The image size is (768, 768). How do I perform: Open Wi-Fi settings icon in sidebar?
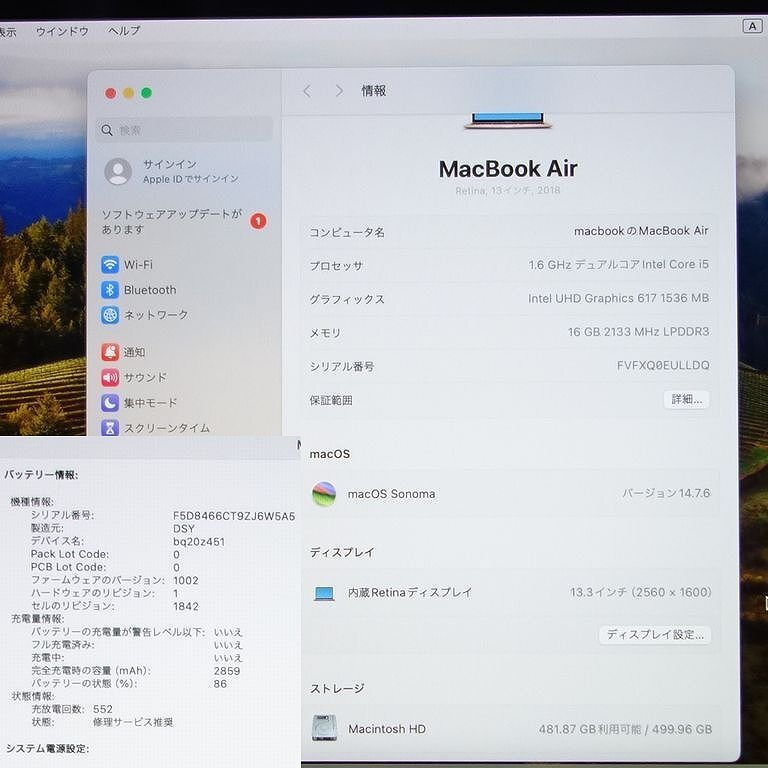110,264
